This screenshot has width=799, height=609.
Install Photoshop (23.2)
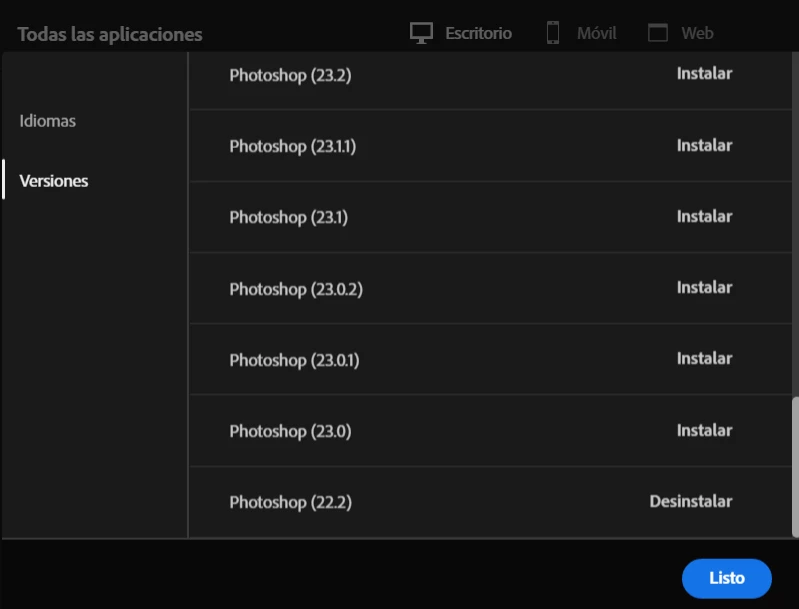pos(704,73)
